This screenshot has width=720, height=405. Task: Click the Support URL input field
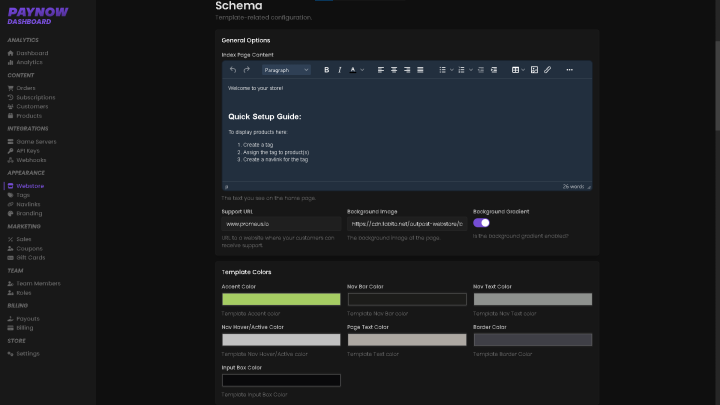pos(281,224)
